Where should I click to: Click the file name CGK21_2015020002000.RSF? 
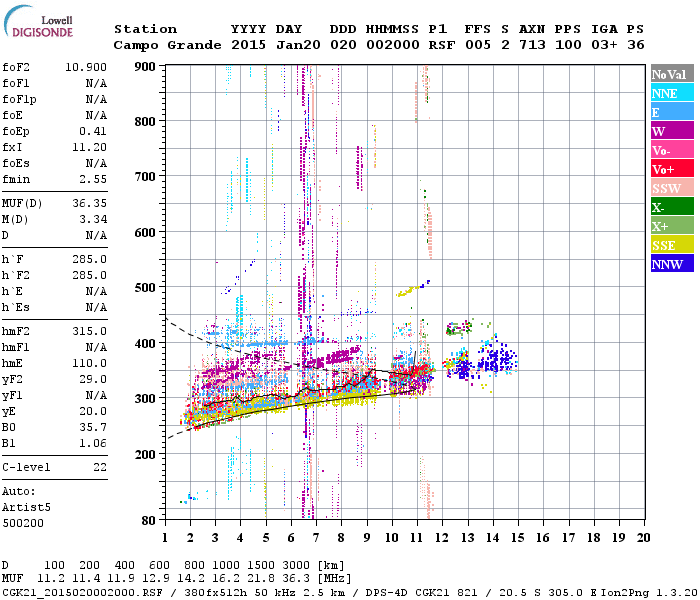pos(82,592)
